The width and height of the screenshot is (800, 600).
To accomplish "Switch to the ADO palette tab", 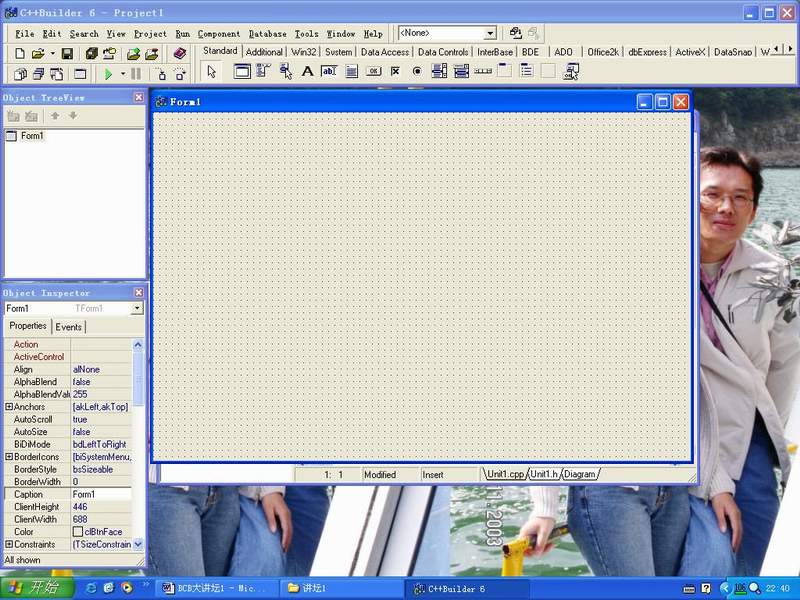I will point(563,52).
